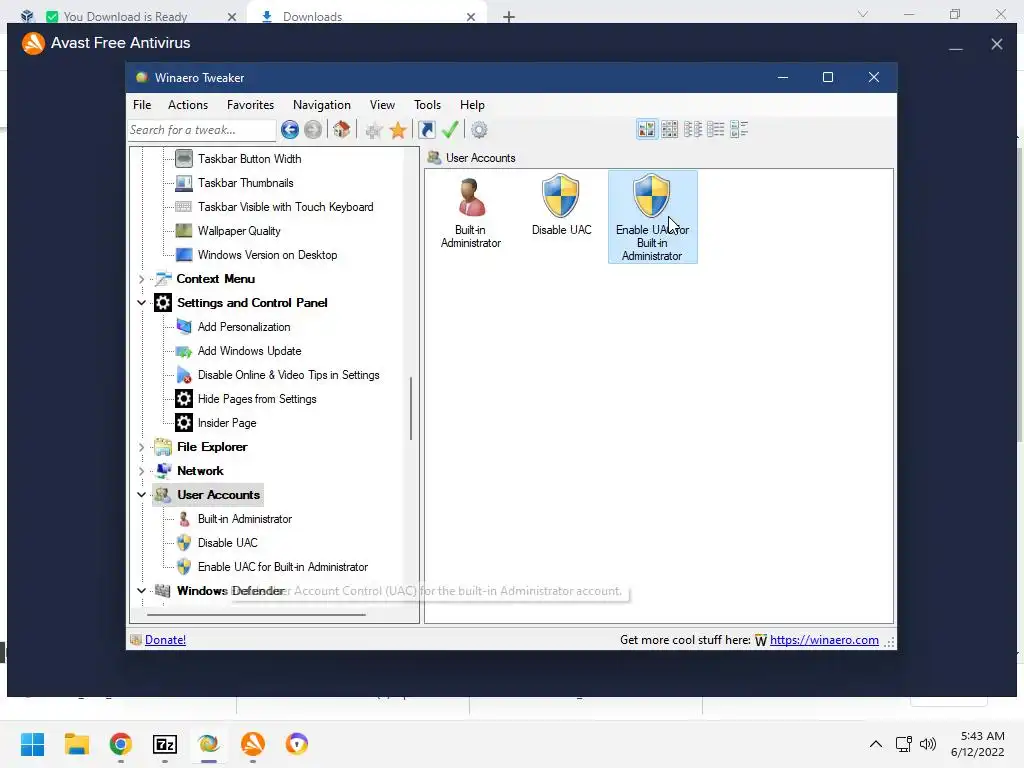Screen dimensions: 1024x768
Task: Select Add Windows Update in tree
Action: (x=249, y=351)
